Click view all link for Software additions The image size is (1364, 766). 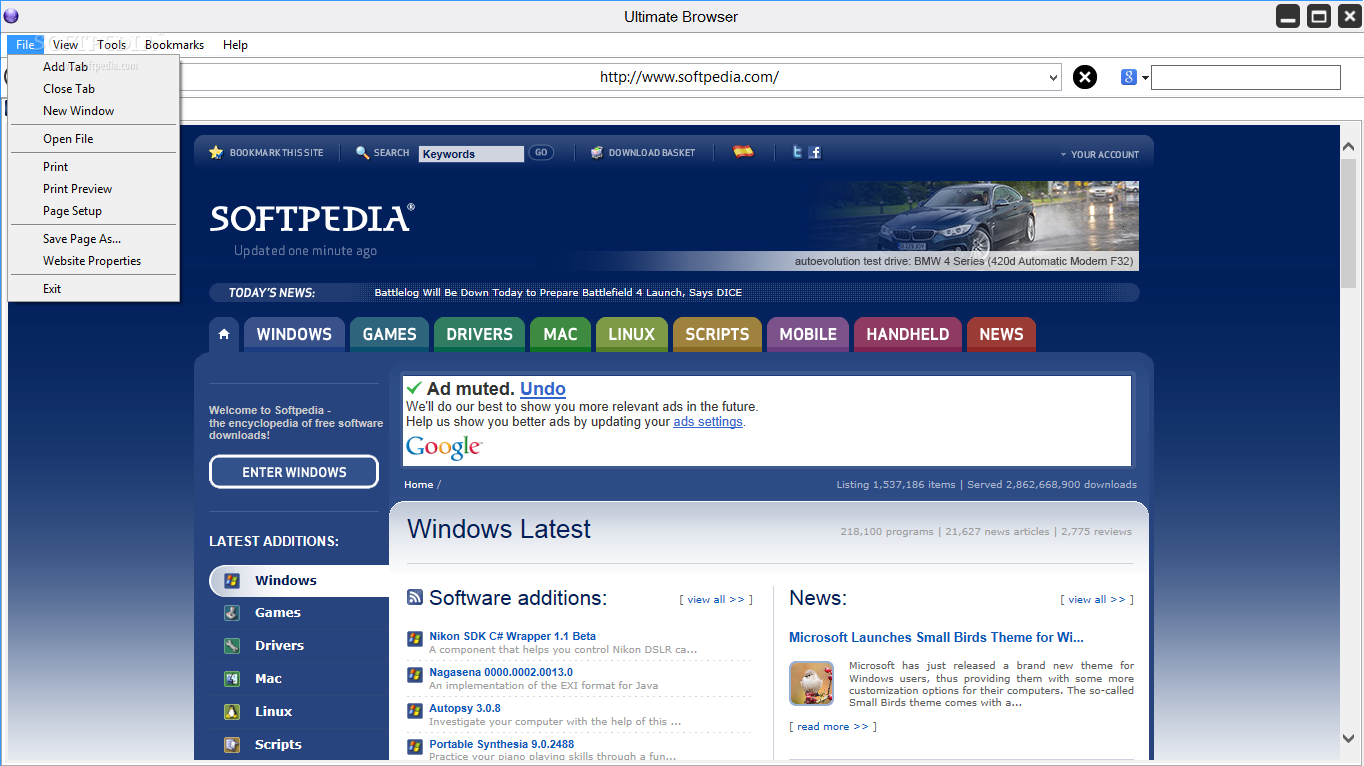[x=716, y=600]
